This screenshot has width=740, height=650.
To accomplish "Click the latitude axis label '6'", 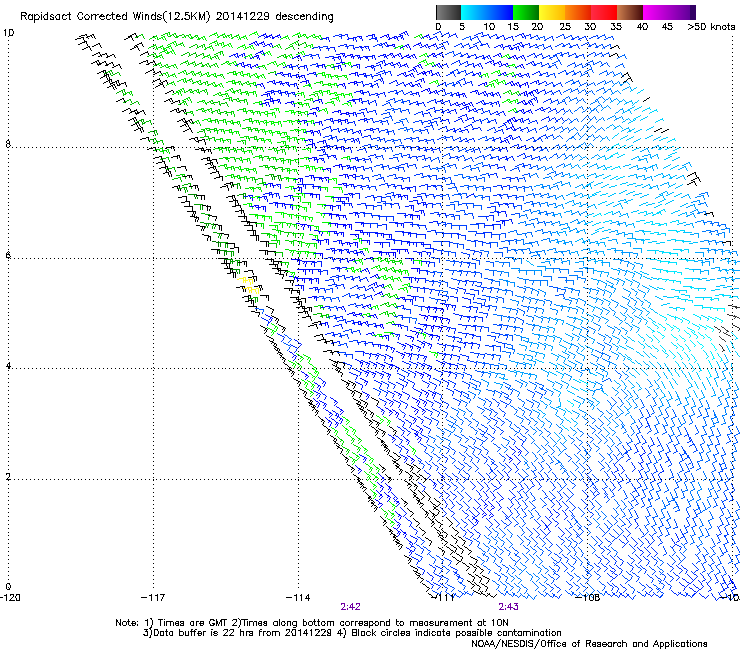I will 8,255.
